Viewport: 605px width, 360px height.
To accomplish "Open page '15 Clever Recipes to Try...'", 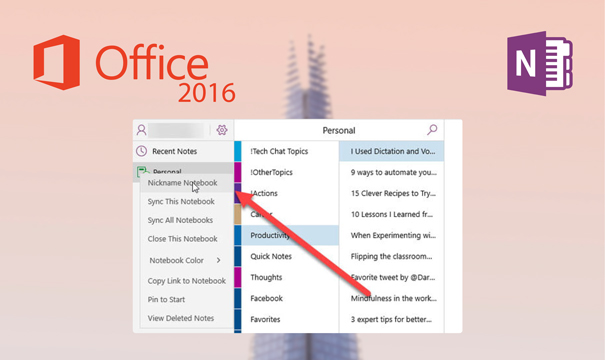I will coord(392,193).
